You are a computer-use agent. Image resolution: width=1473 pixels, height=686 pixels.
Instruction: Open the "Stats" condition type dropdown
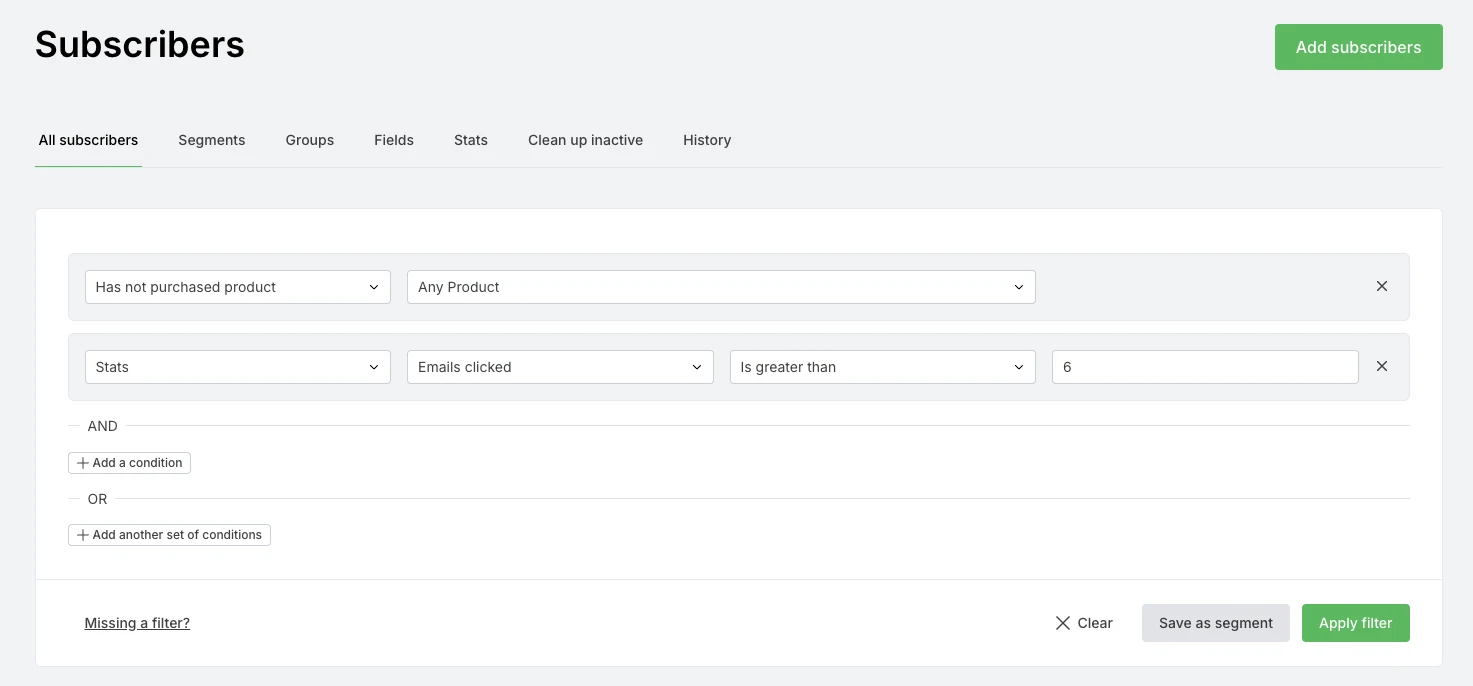click(x=237, y=366)
